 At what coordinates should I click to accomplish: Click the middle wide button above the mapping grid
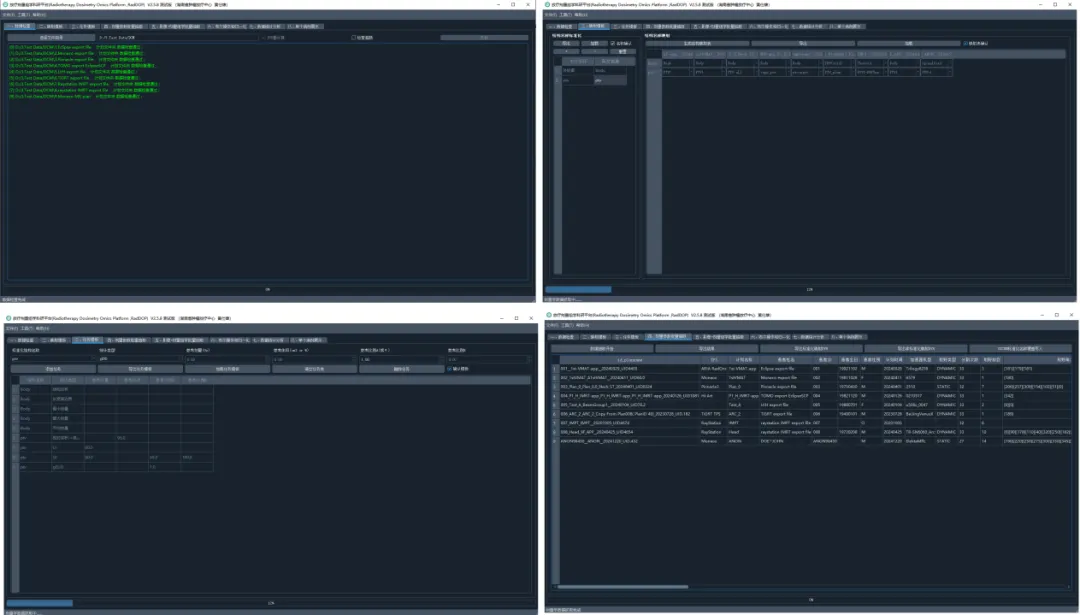tap(802, 43)
